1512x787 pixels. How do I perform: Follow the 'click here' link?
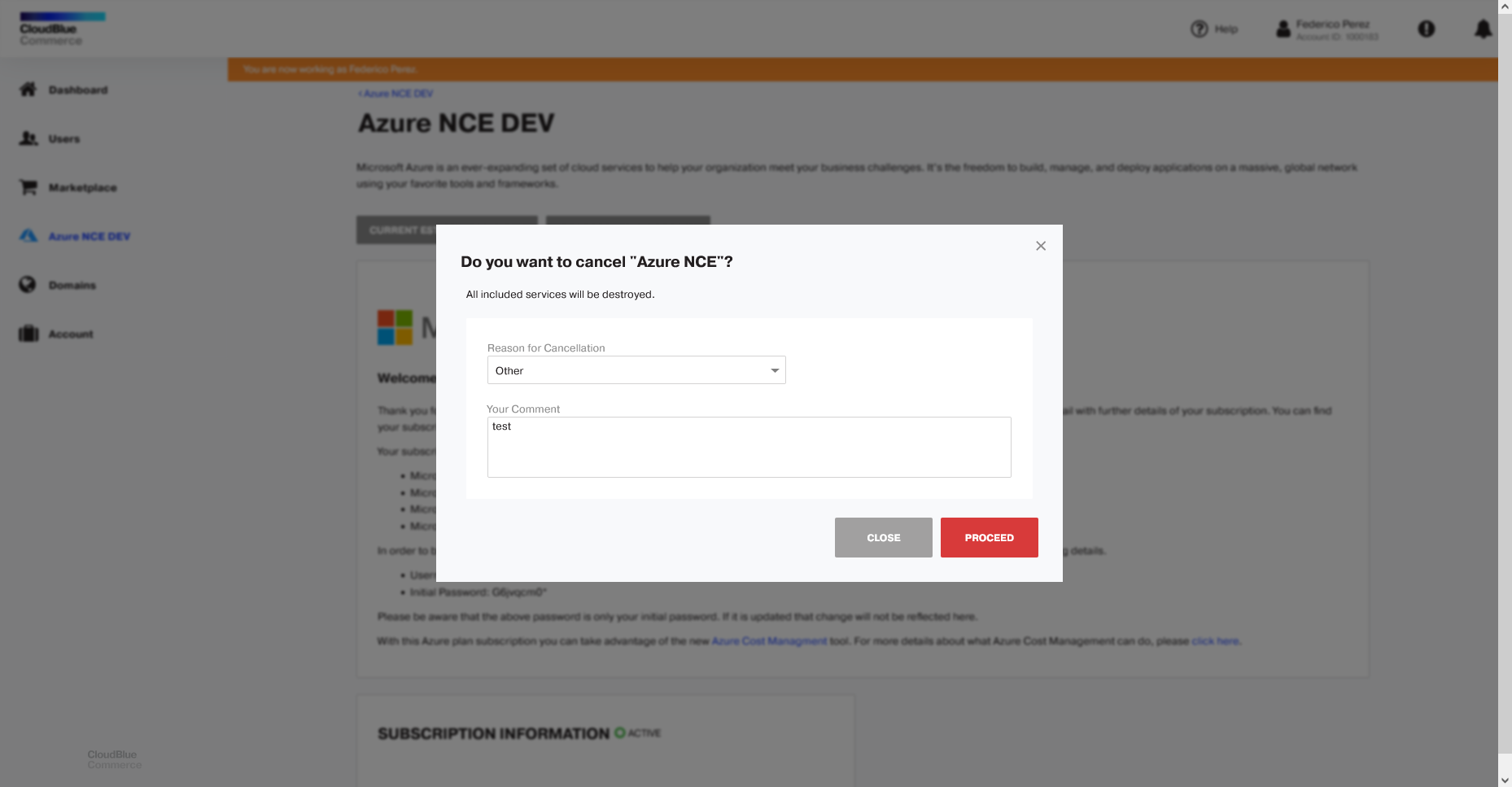[1215, 641]
